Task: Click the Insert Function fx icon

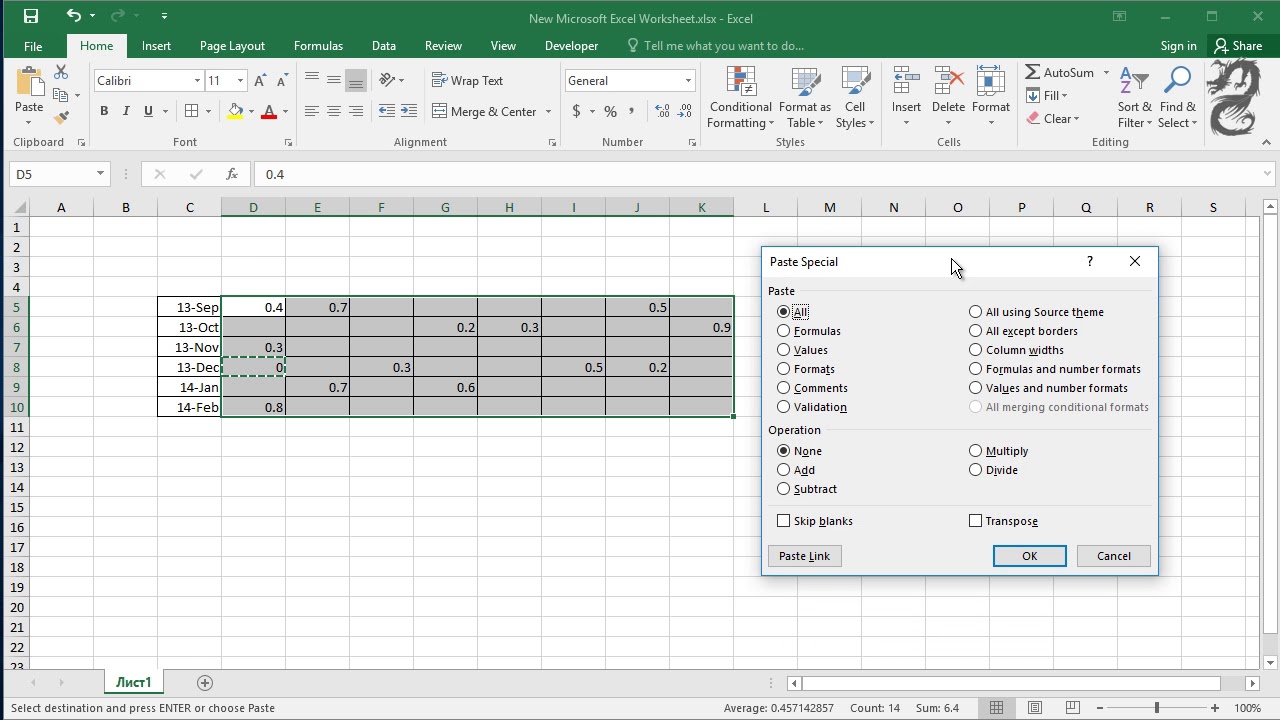Action: (231, 174)
